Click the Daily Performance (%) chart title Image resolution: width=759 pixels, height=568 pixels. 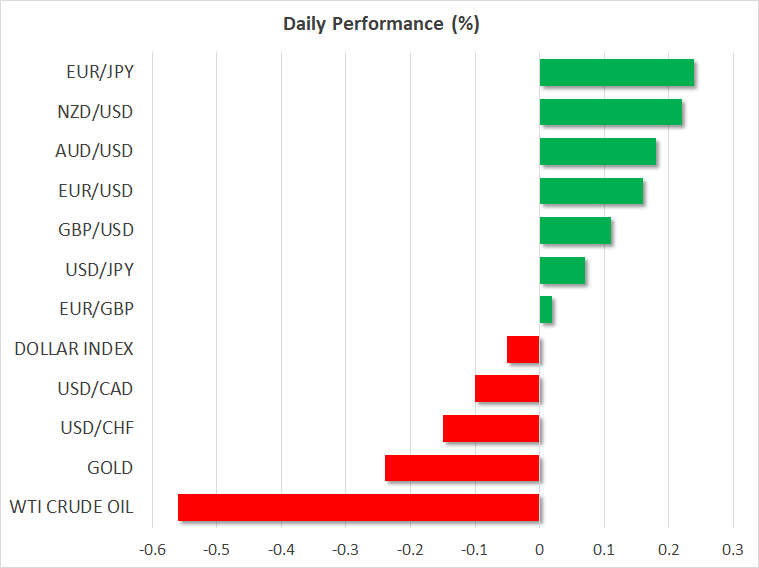(x=379, y=24)
